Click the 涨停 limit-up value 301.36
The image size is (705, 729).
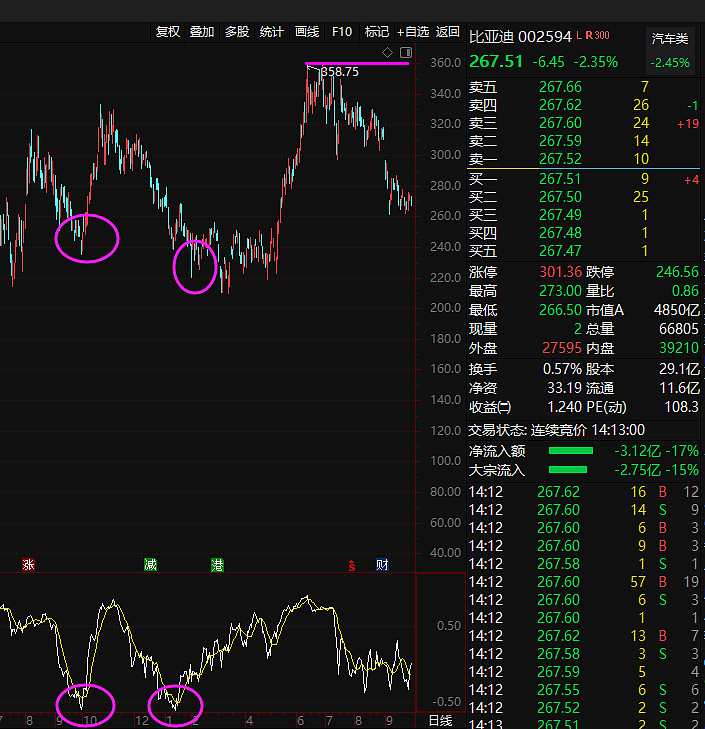[x=560, y=272]
